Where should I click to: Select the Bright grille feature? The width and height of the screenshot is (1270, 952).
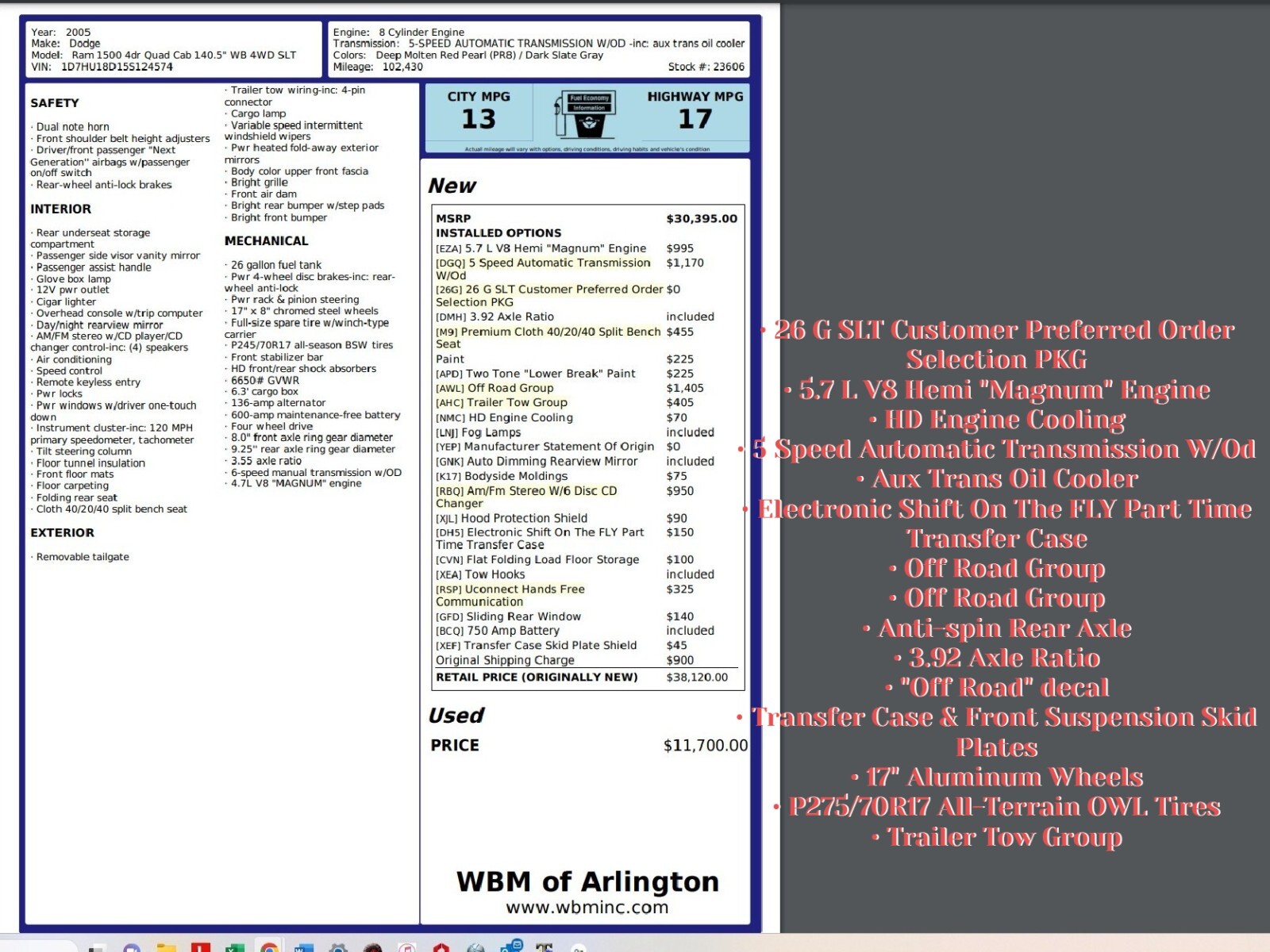[x=257, y=182]
